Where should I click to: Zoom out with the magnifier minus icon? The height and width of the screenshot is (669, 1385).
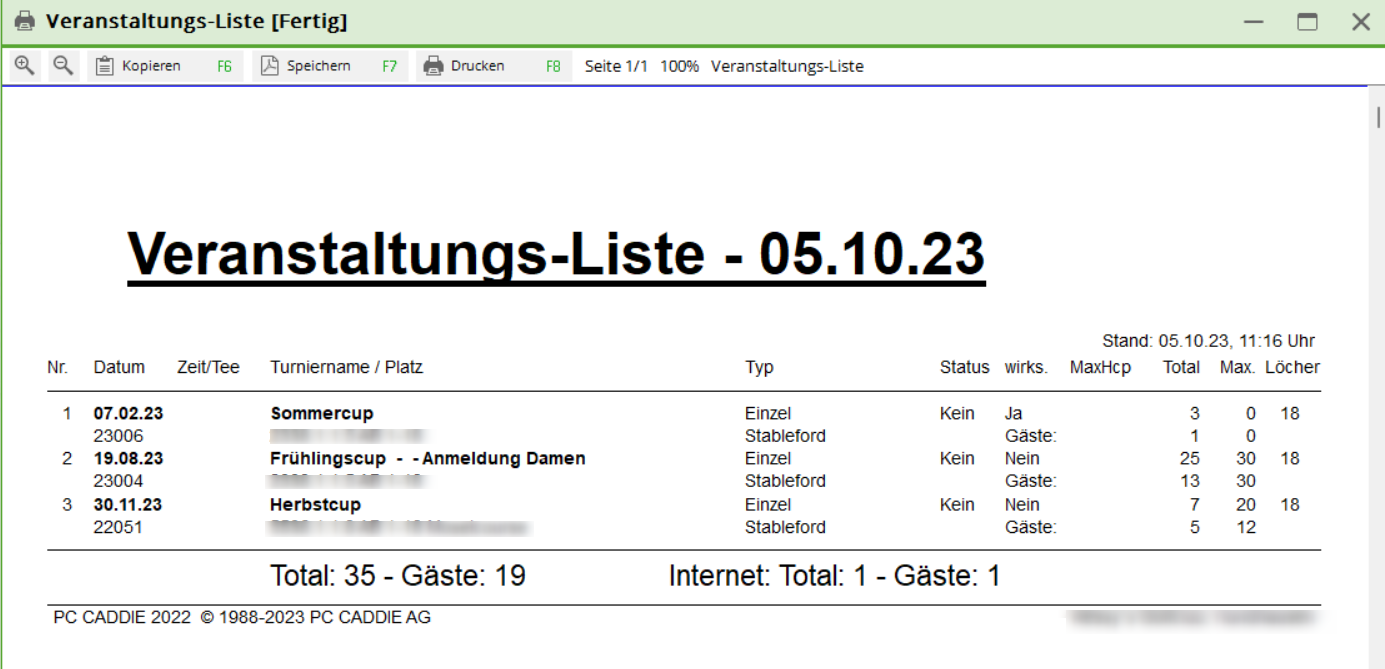pyautogui.click(x=63, y=66)
